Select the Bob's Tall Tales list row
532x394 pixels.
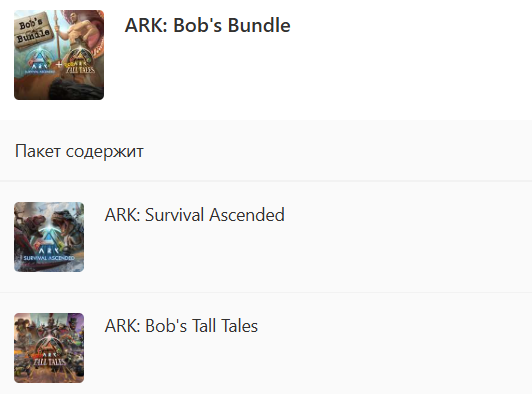pos(266,343)
